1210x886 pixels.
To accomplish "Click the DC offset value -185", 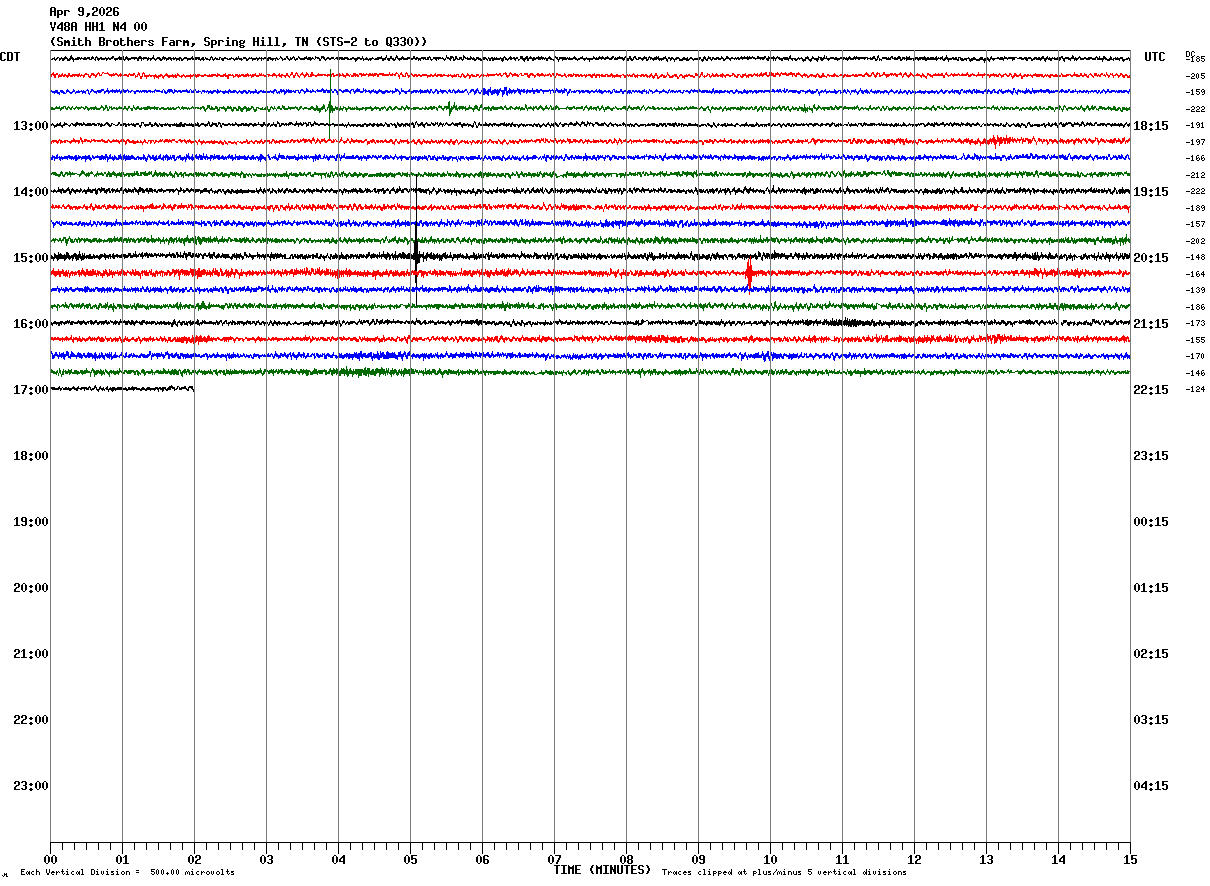I will click(x=1195, y=60).
